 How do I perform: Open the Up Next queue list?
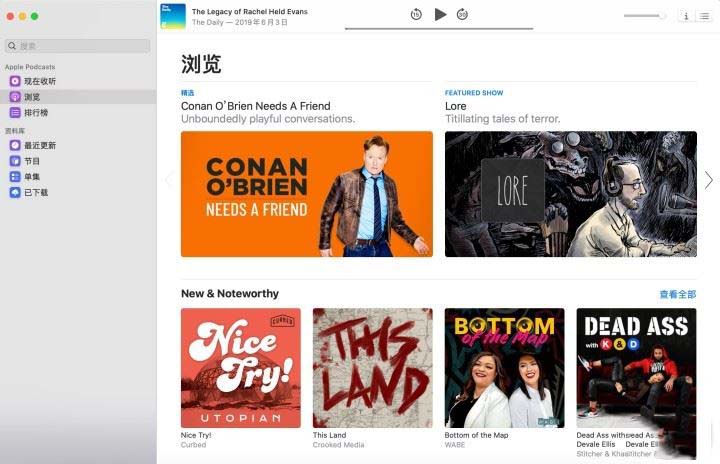coord(704,16)
